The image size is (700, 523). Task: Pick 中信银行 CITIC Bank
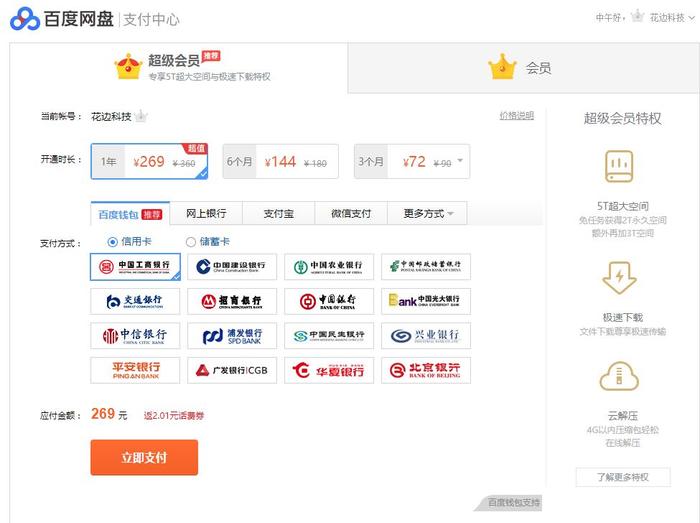(x=135, y=336)
